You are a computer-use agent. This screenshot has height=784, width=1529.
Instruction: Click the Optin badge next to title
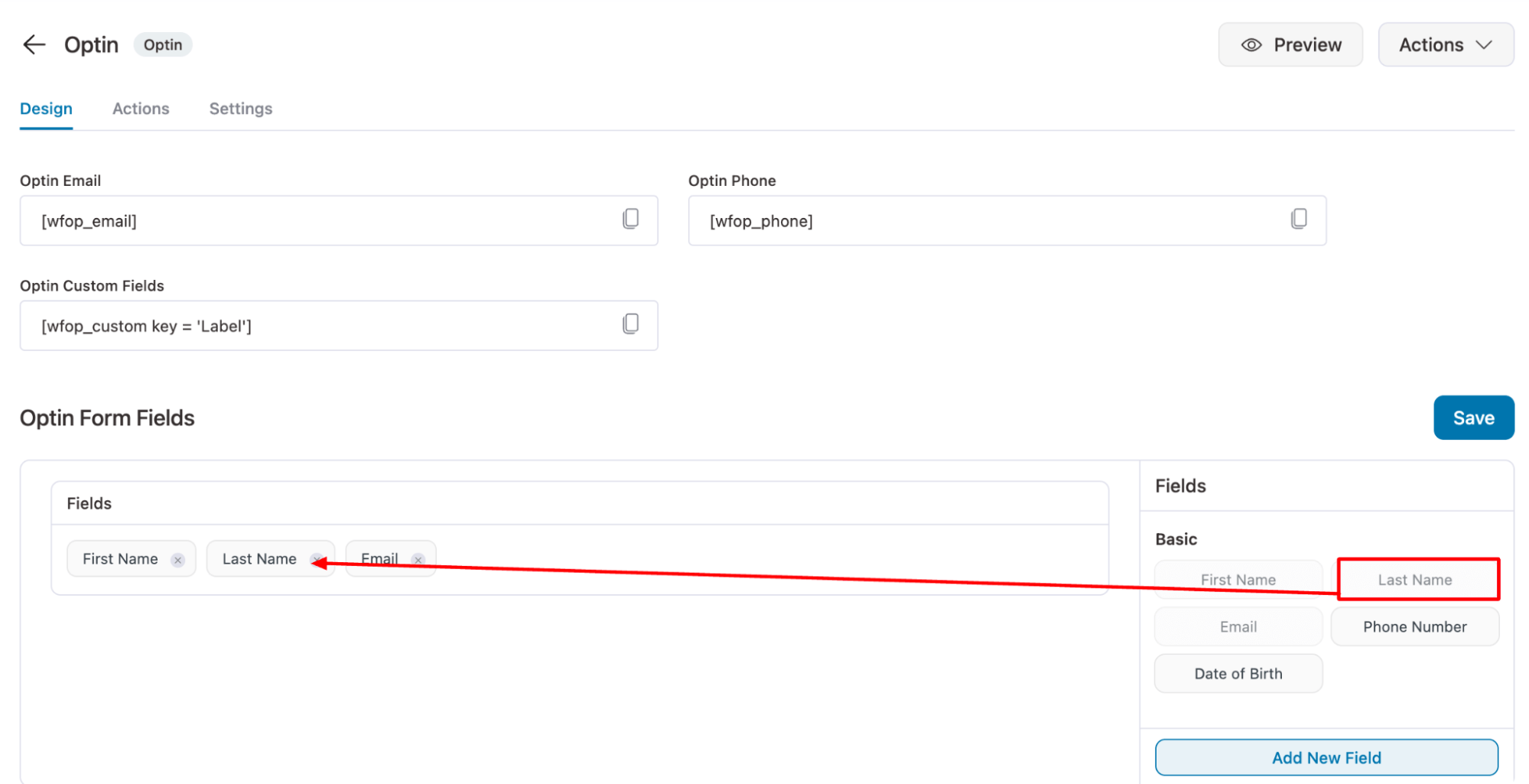click(162, 44)
